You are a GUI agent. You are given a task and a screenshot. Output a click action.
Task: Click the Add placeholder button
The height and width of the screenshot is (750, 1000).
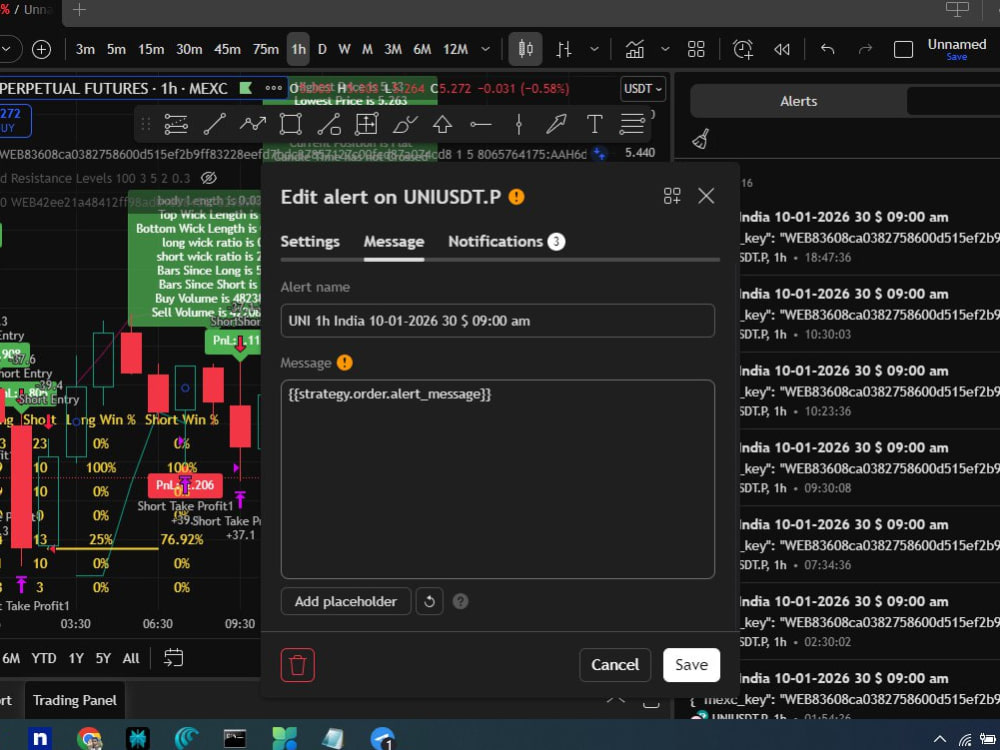click(x=346, y=601)
